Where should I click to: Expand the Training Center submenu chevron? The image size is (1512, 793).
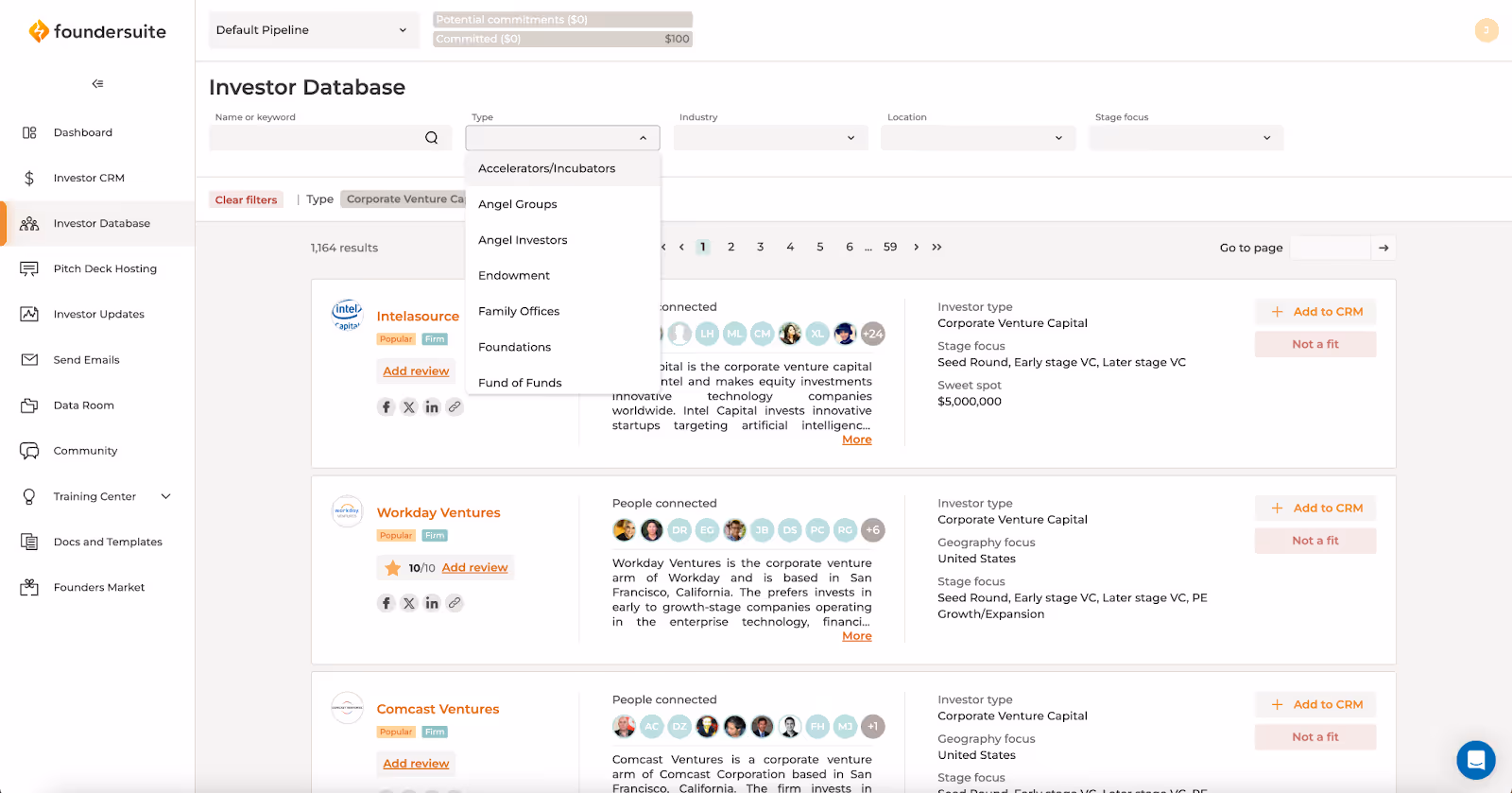click(166, 496)
